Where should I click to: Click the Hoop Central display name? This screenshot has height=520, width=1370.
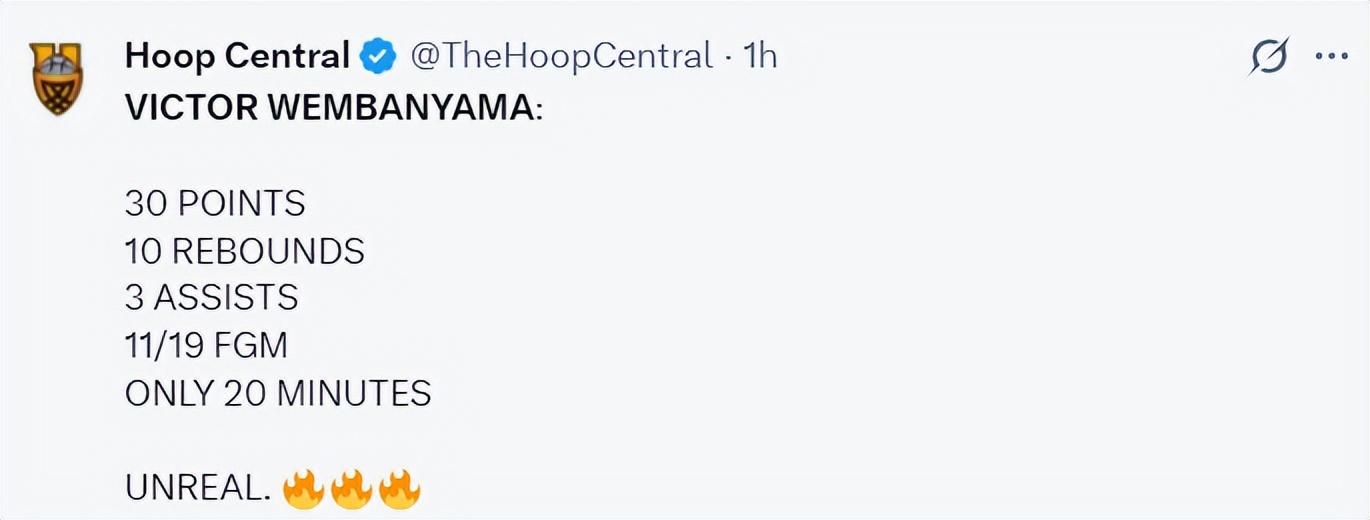[237, 56]
